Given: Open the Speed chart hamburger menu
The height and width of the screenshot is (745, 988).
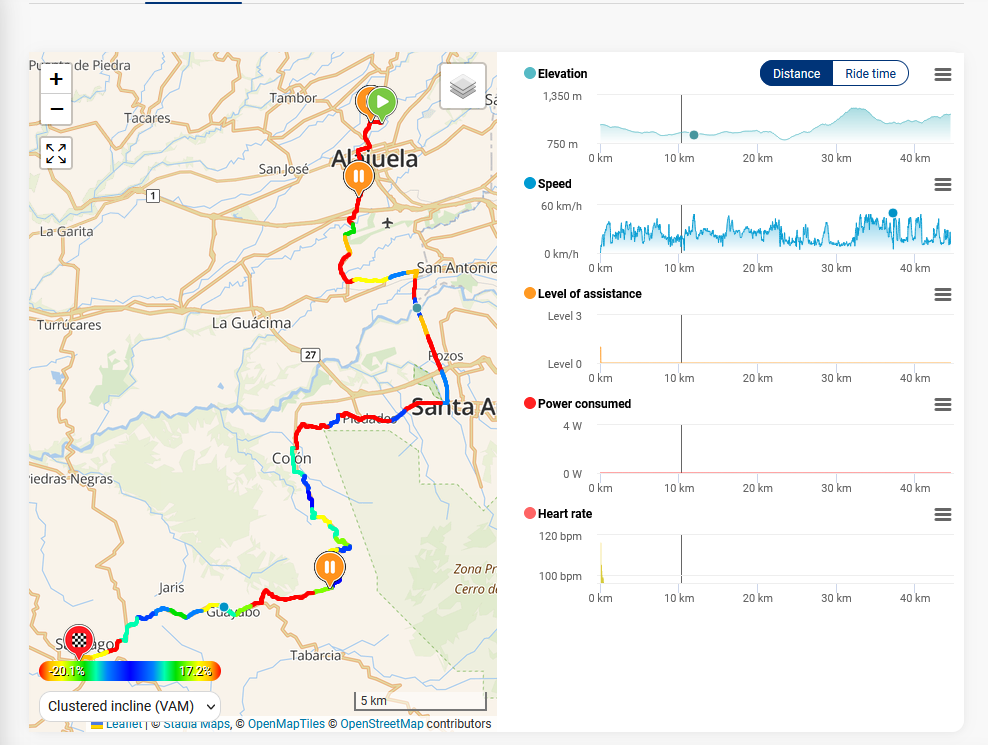Looking at the screenshot, I should [942, 185].
